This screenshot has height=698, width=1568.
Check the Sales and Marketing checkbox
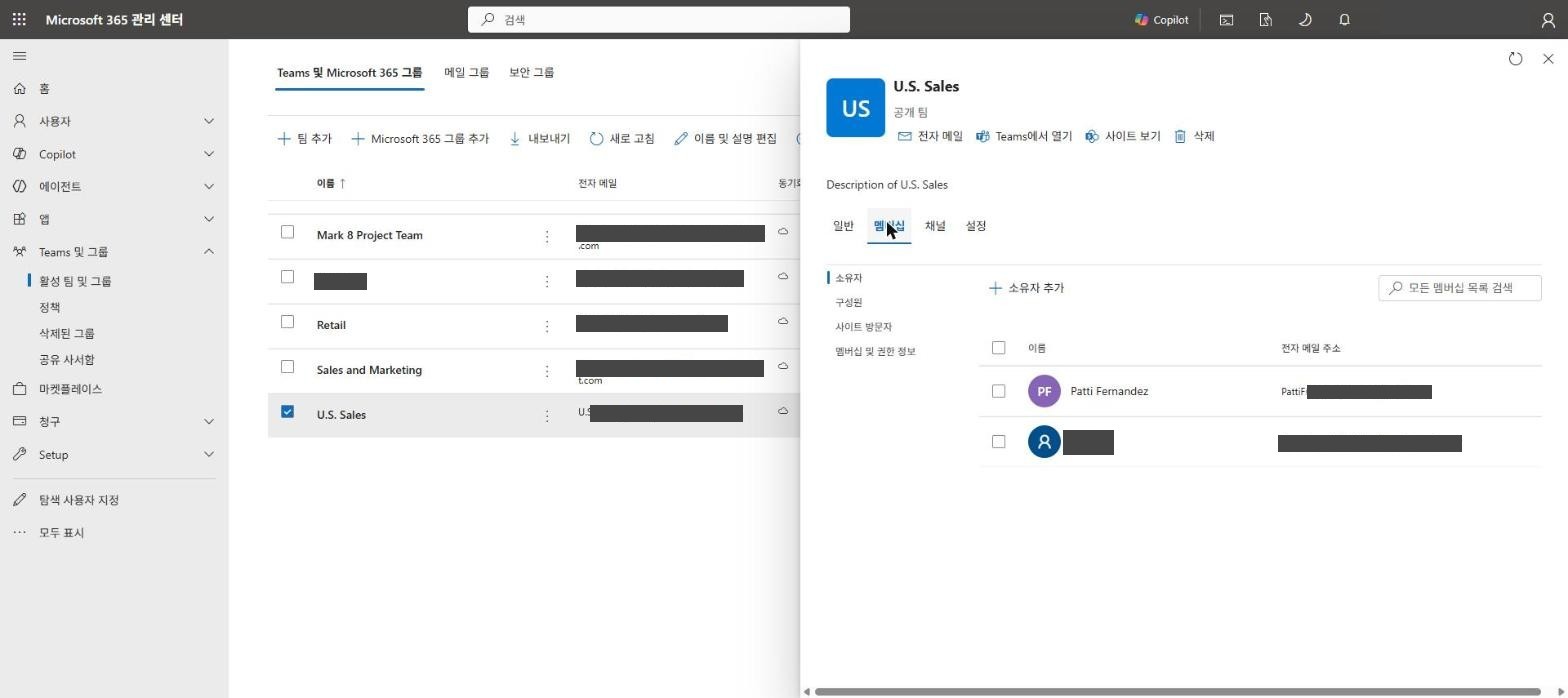pos(287,367)
